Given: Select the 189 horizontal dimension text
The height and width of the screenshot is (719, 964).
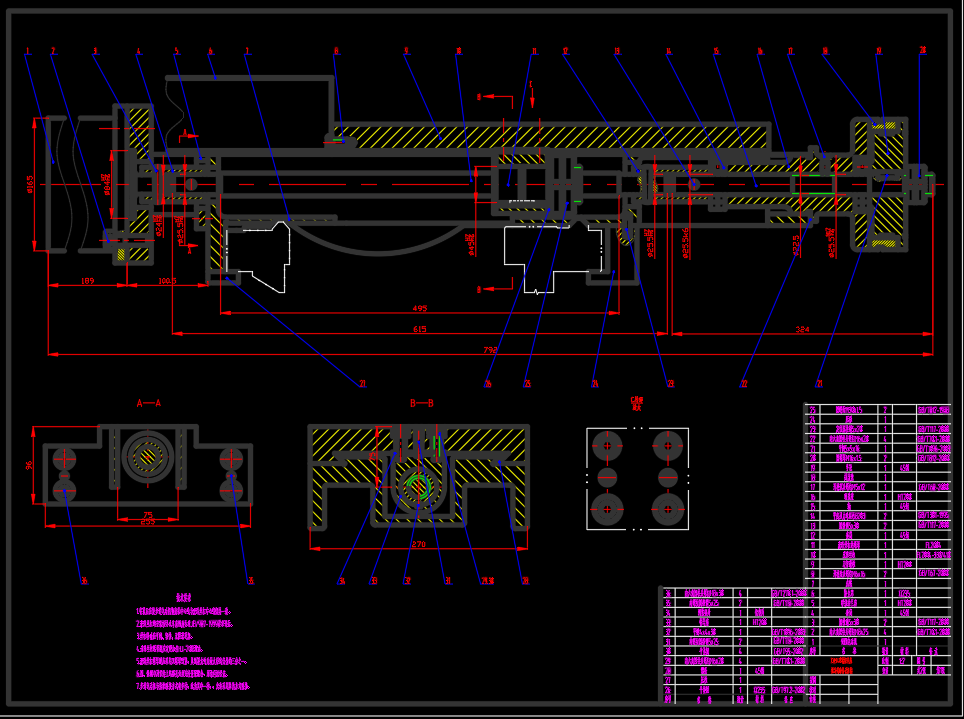Looking at the screenshot, I should (87, 281).
